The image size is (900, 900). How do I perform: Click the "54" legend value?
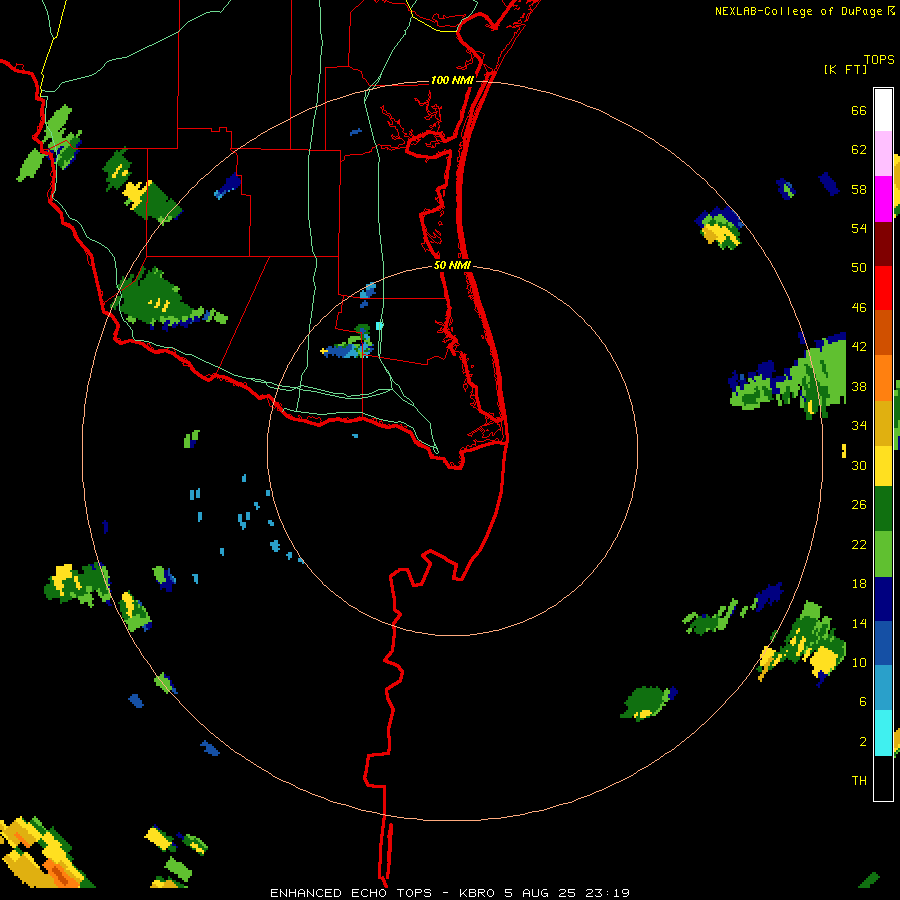[x=859, y=228]
